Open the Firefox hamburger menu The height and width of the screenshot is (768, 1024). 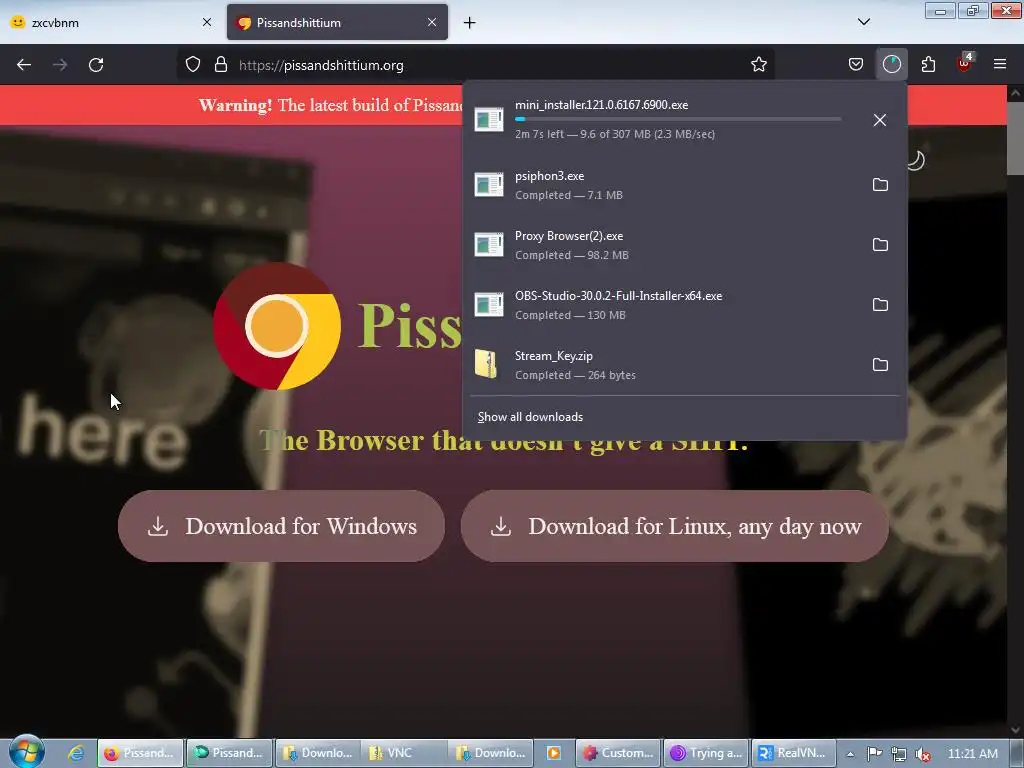pyautogui.click(x=1000, y=64)
